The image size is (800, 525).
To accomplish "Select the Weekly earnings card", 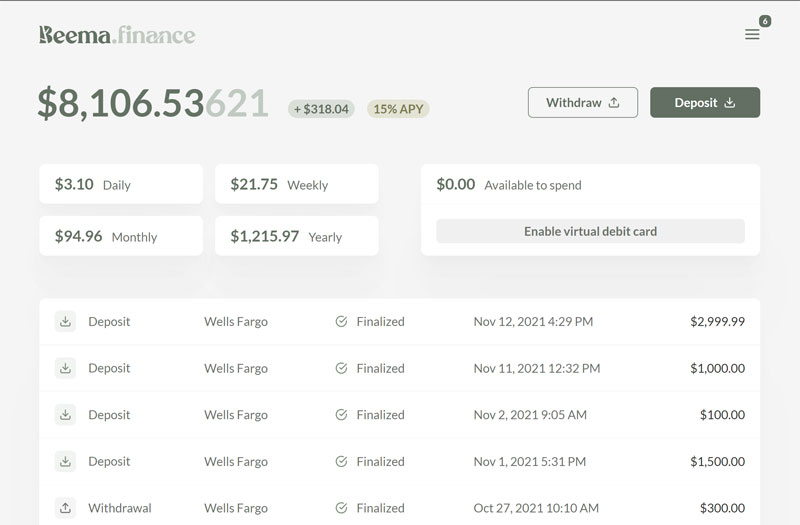I will [297, 184].
